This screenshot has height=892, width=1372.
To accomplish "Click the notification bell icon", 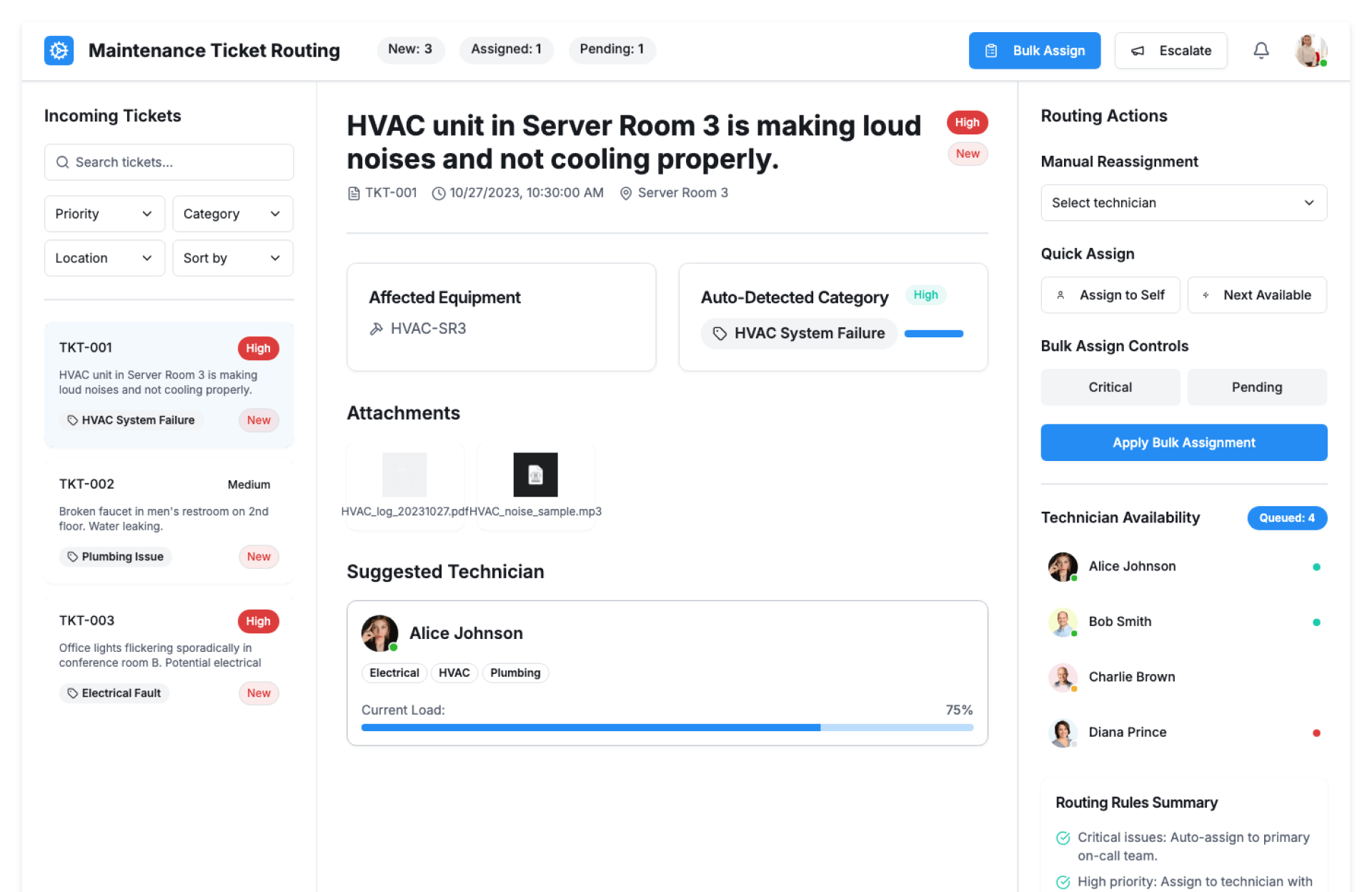I will coord(1261,51).
